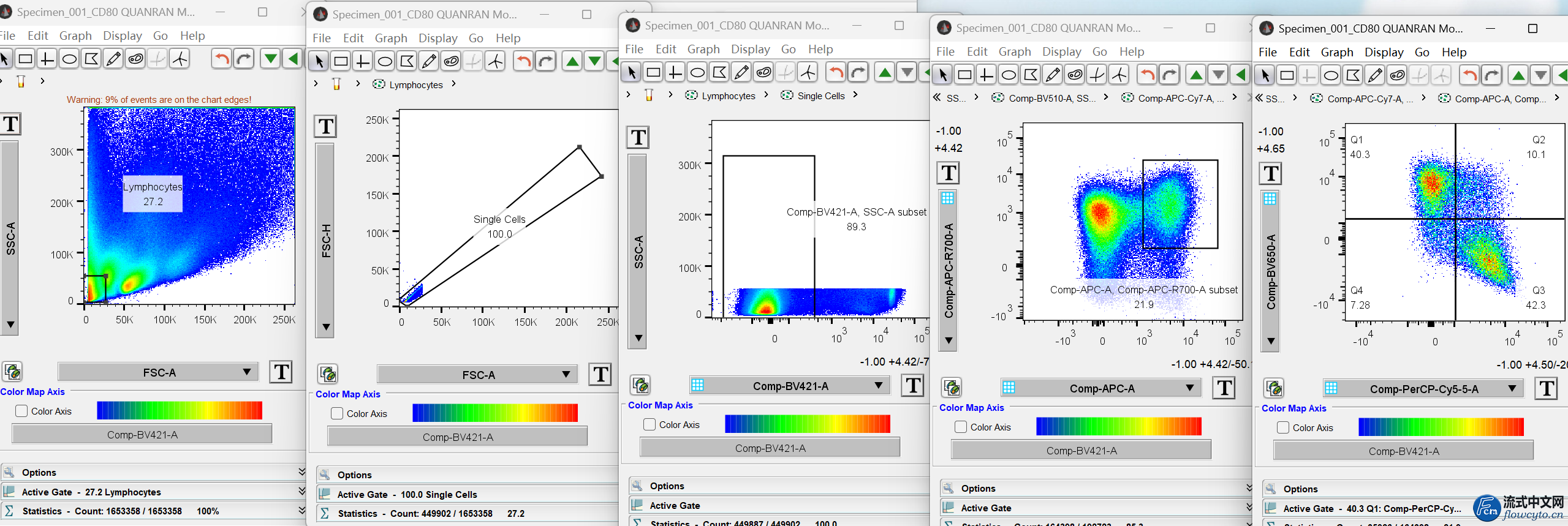This screenshot has height=526, width=1568.
Task: Select the quadrant gate tool in the leftmost window
Action: pyautogui.click(x=47, y=59)
